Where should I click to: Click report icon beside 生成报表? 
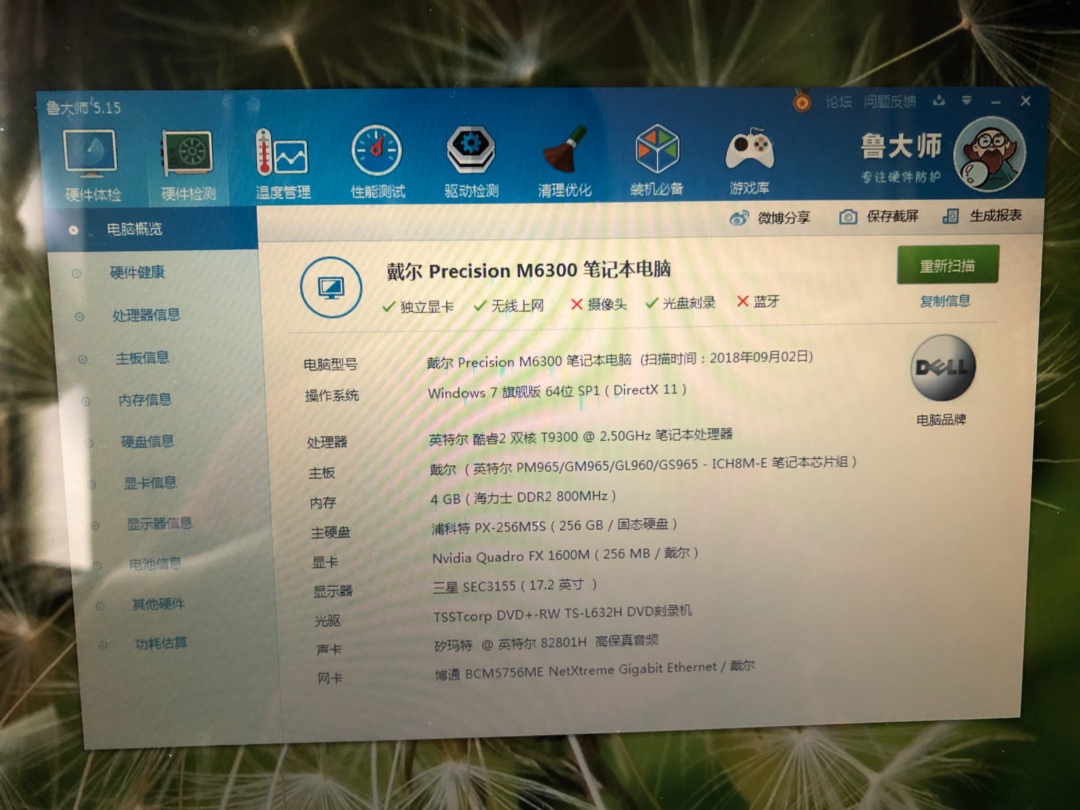point(951,216)
